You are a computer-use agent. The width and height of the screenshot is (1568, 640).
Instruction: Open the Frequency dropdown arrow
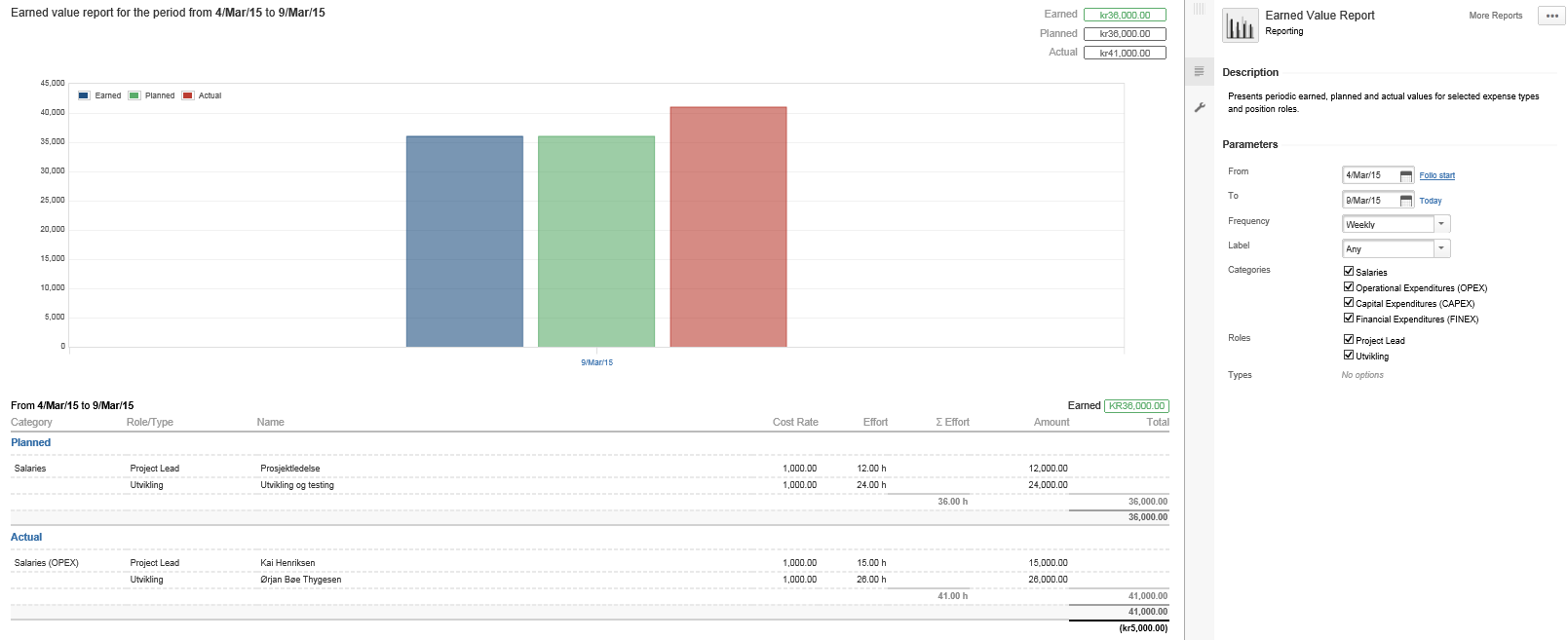(1442, 224)
